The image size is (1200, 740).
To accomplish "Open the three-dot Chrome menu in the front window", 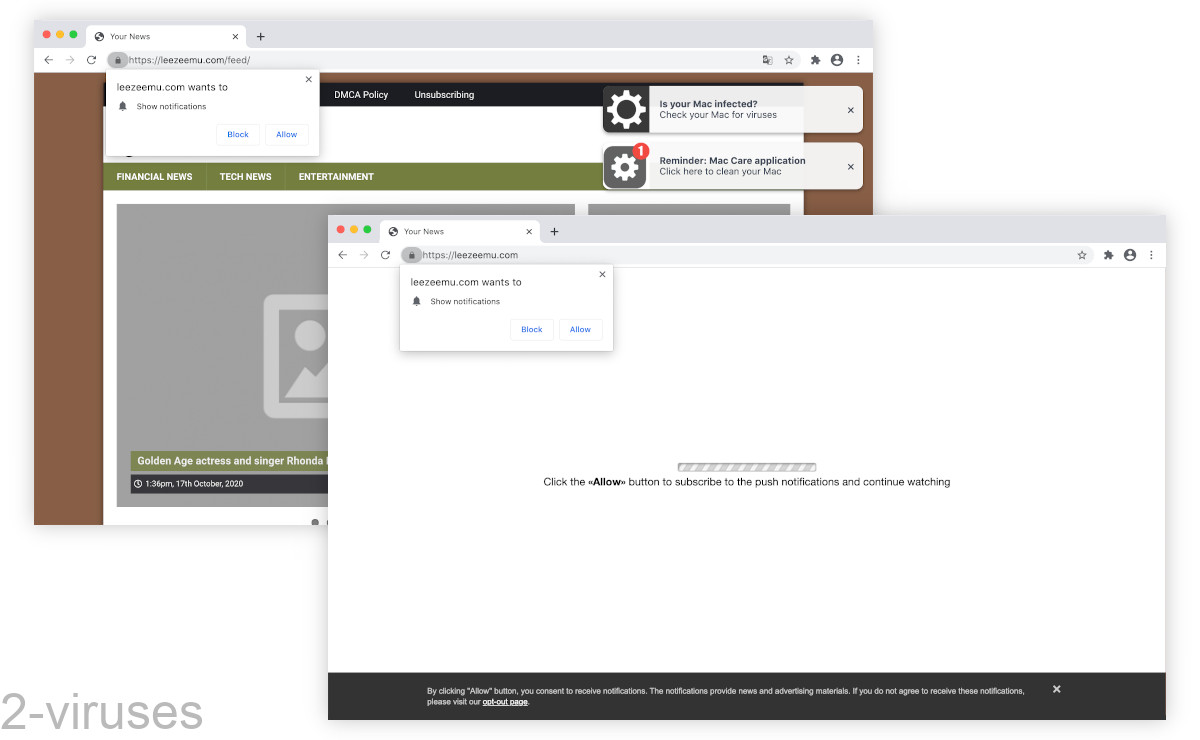I will coord(1152,255).
